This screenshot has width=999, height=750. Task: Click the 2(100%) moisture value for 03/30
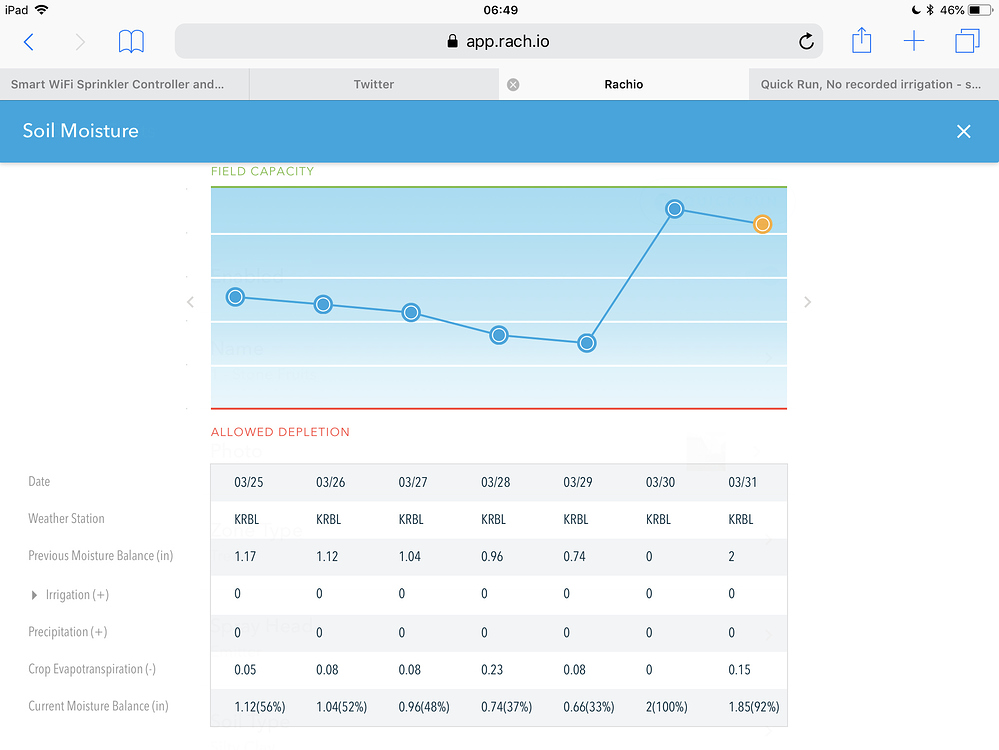pyautogui.click(x=666, y=707)
